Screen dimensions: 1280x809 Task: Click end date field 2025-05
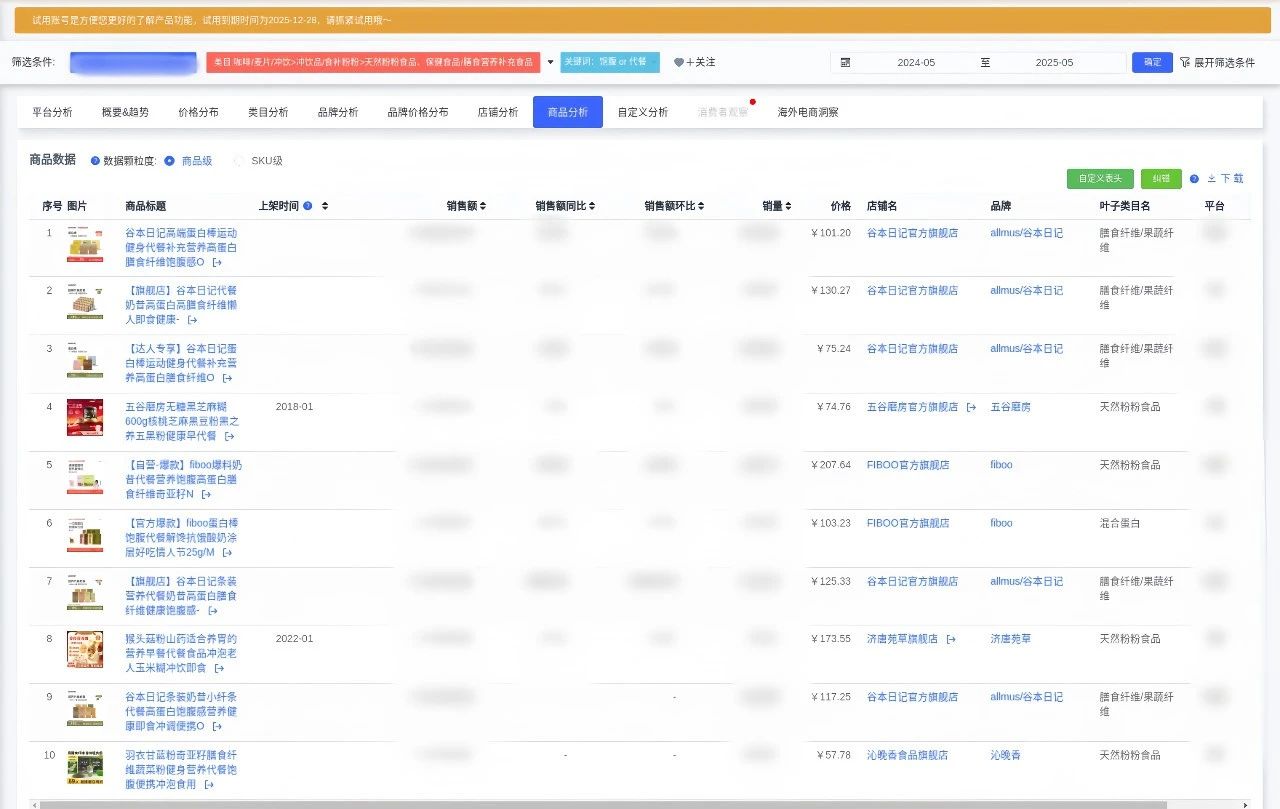1054,62
